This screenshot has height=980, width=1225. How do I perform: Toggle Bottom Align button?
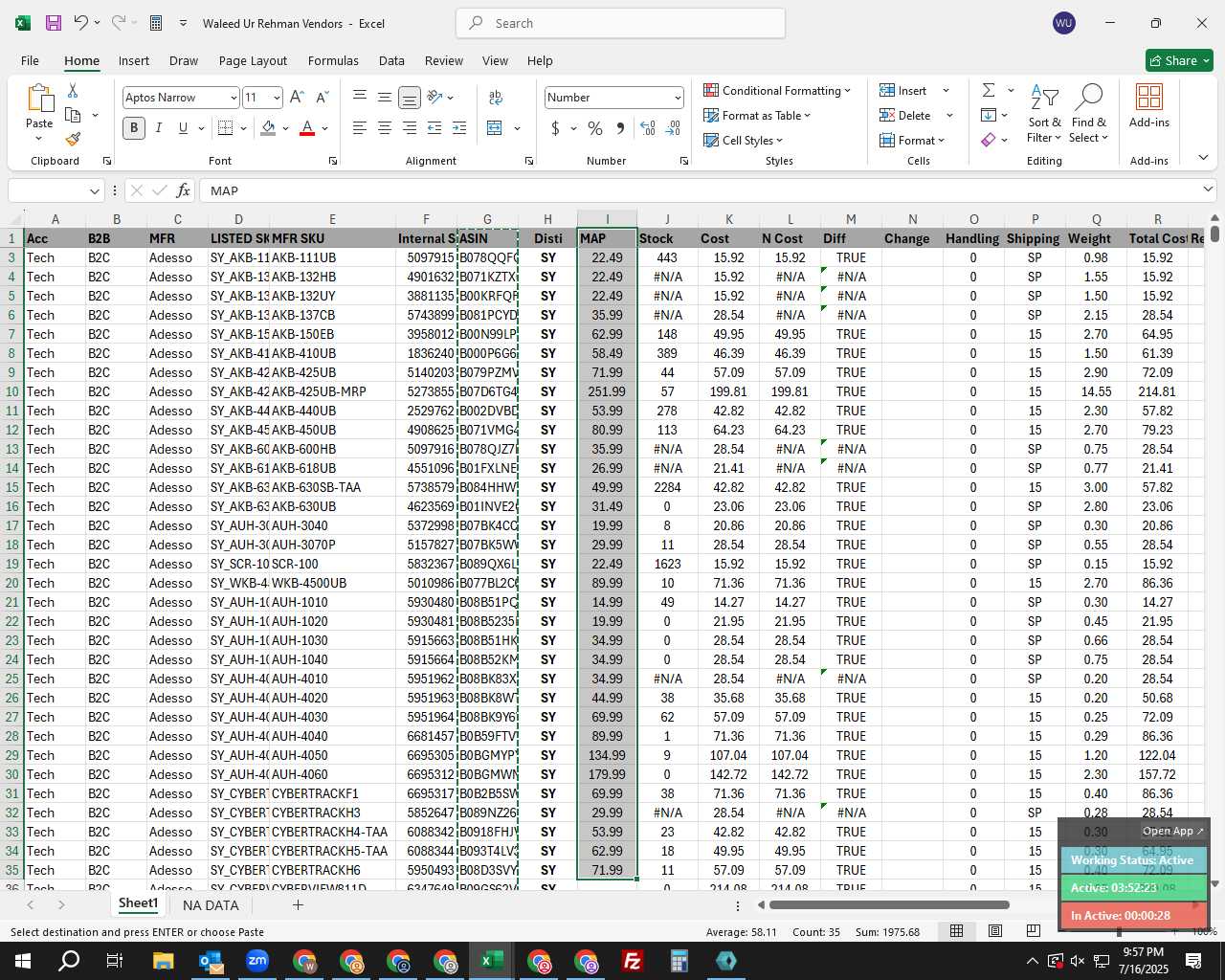[410, 97]
